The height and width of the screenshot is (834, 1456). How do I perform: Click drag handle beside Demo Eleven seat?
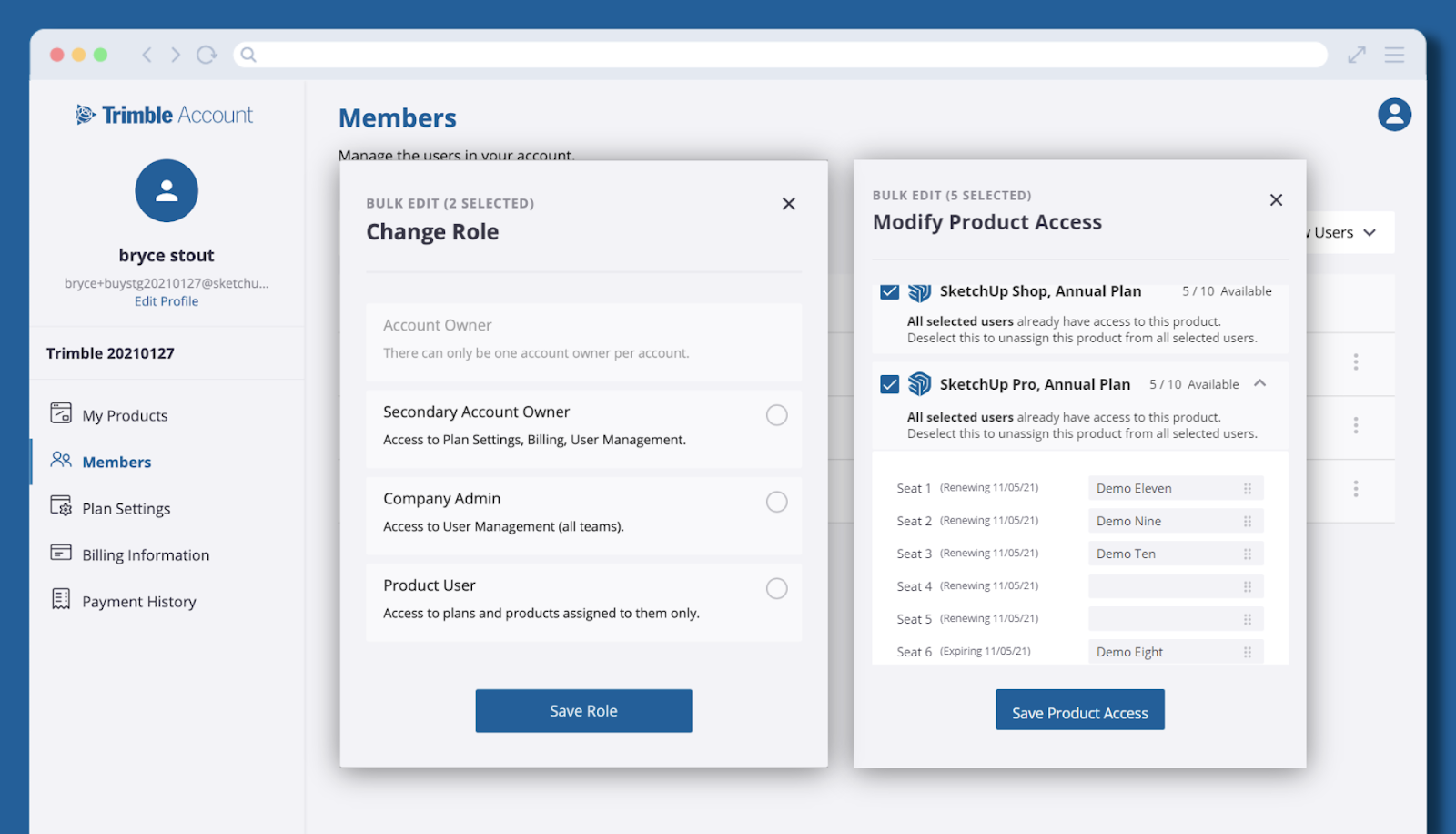point(1248,489)
